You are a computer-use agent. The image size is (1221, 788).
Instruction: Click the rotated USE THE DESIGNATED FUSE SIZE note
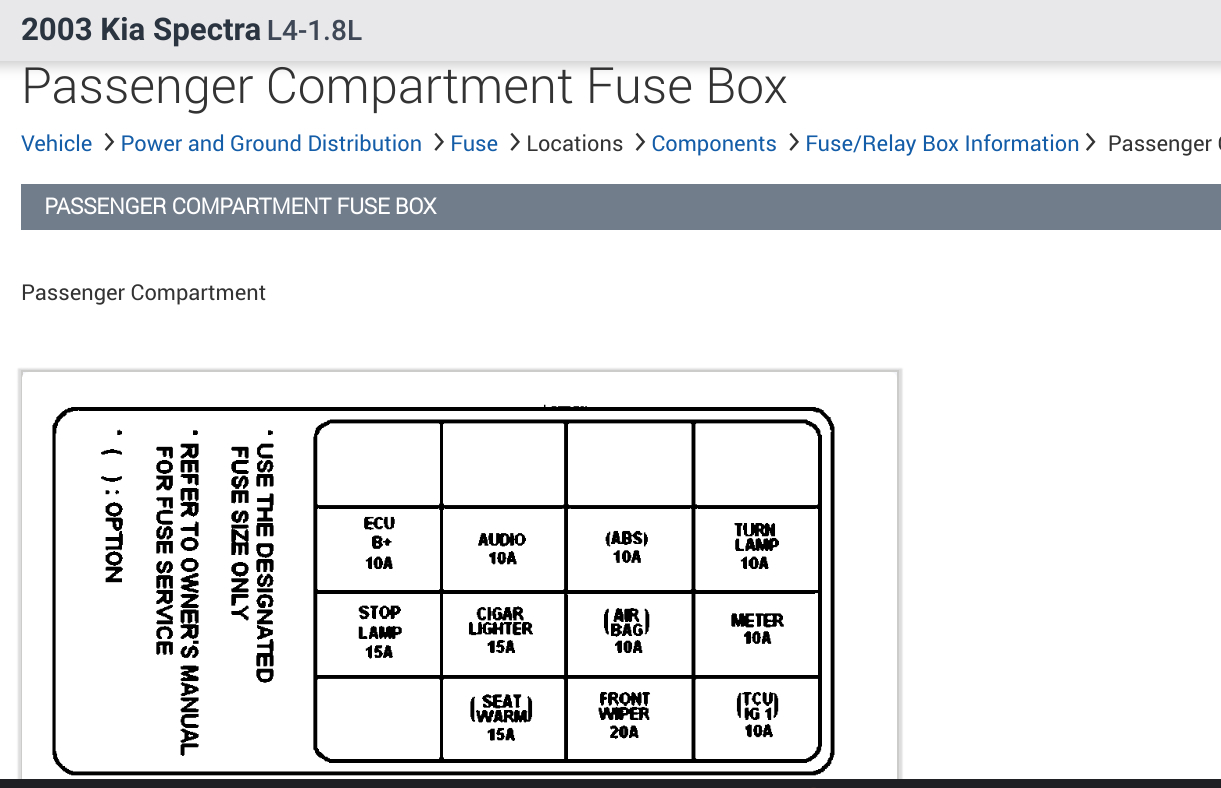251,556
